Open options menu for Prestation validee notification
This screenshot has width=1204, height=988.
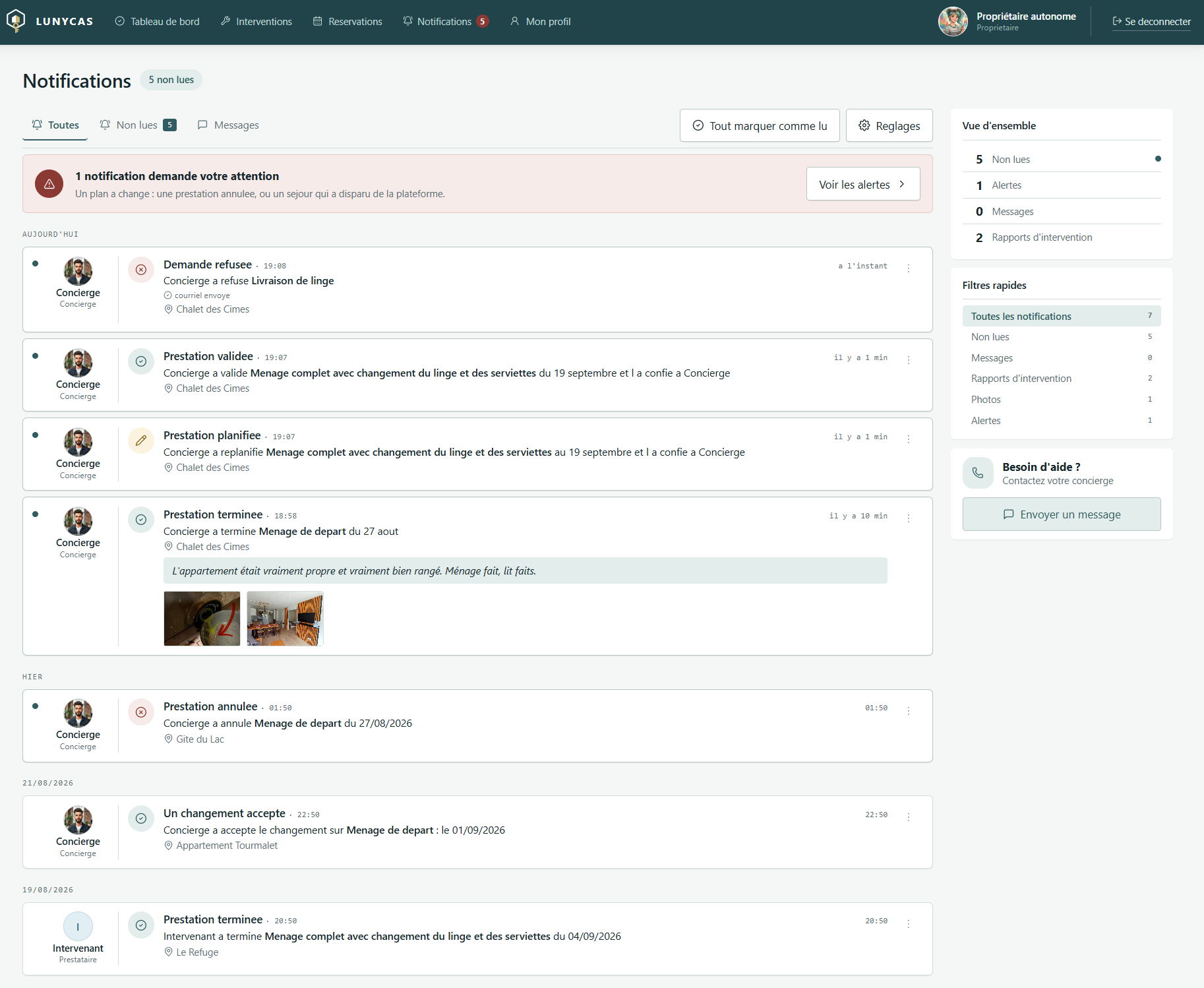click(x=909, y=360)
